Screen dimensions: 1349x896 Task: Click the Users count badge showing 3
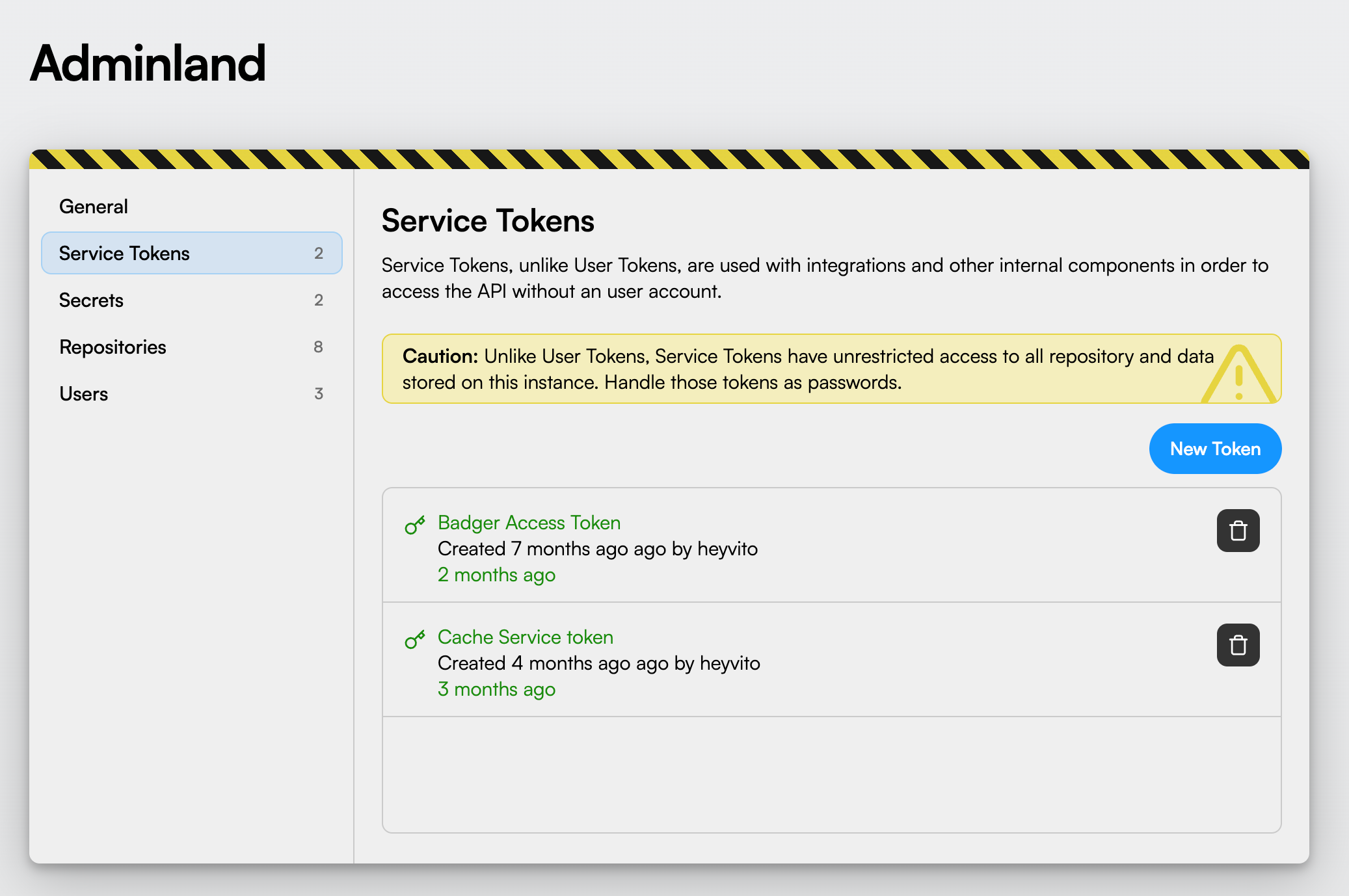318,393
